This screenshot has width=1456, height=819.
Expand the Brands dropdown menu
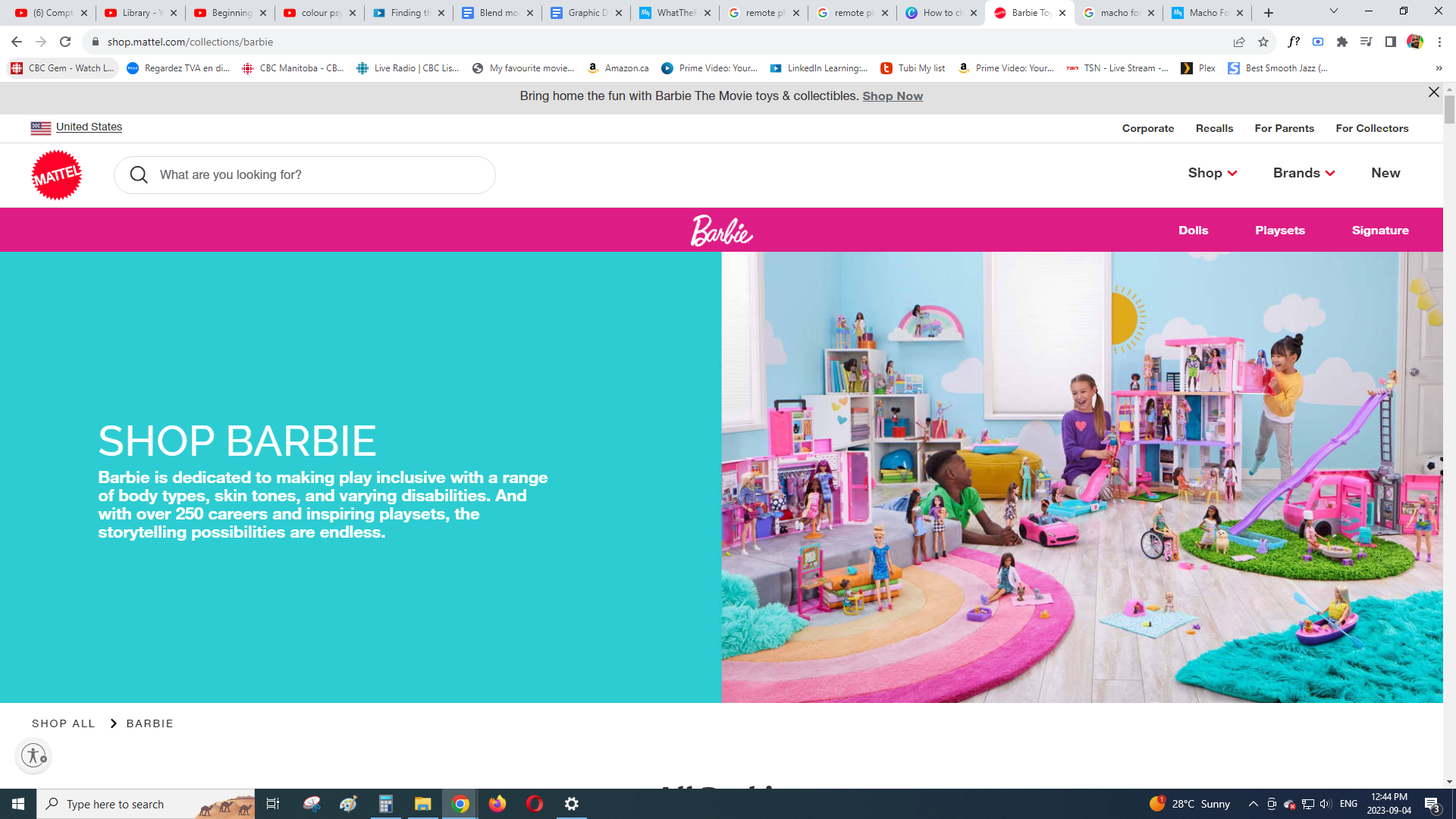tap(1304, 173)
